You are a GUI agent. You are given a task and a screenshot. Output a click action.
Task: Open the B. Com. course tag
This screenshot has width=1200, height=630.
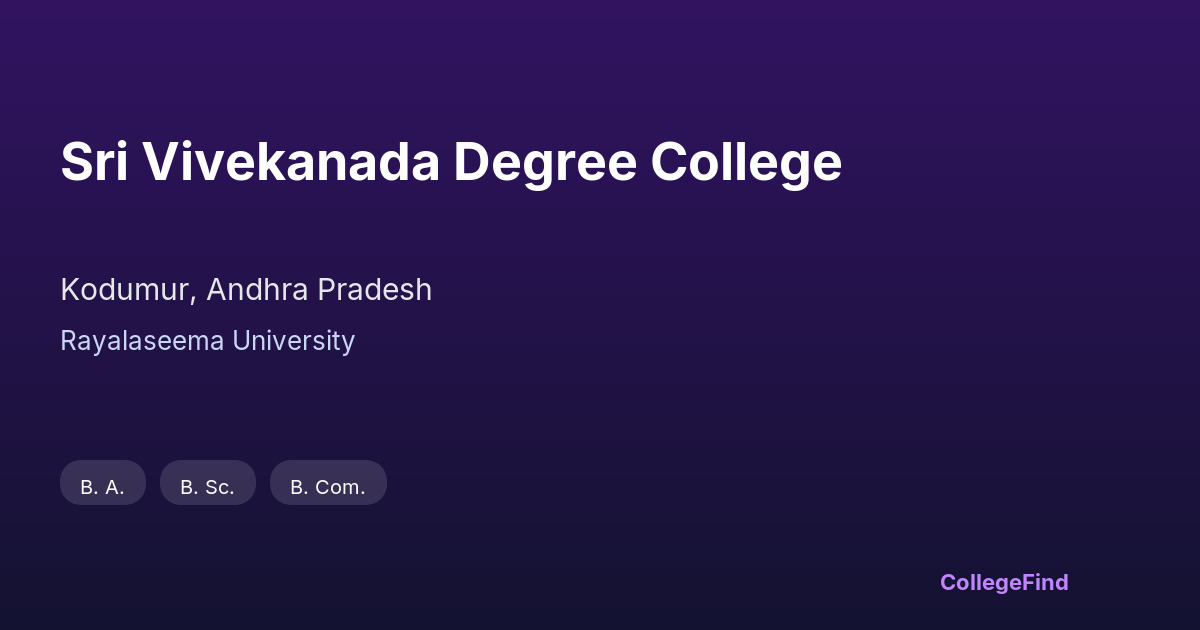pos(328,484)
